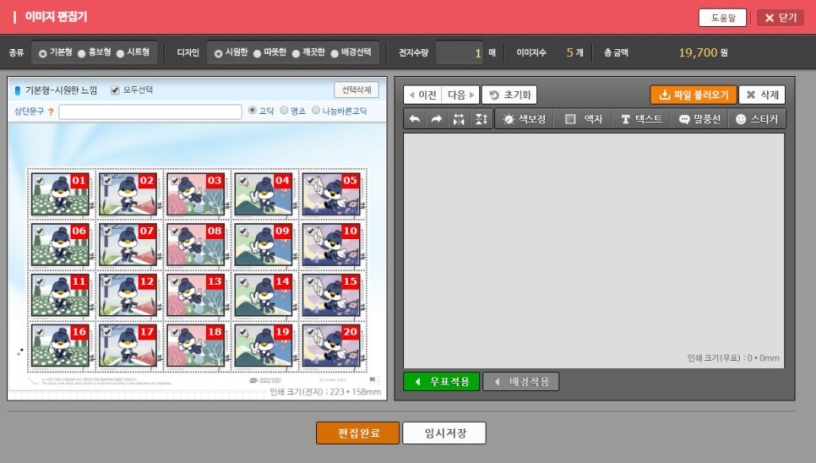
Task: Uncheck the checkbox on stamp 15
Action: [310, 281]
